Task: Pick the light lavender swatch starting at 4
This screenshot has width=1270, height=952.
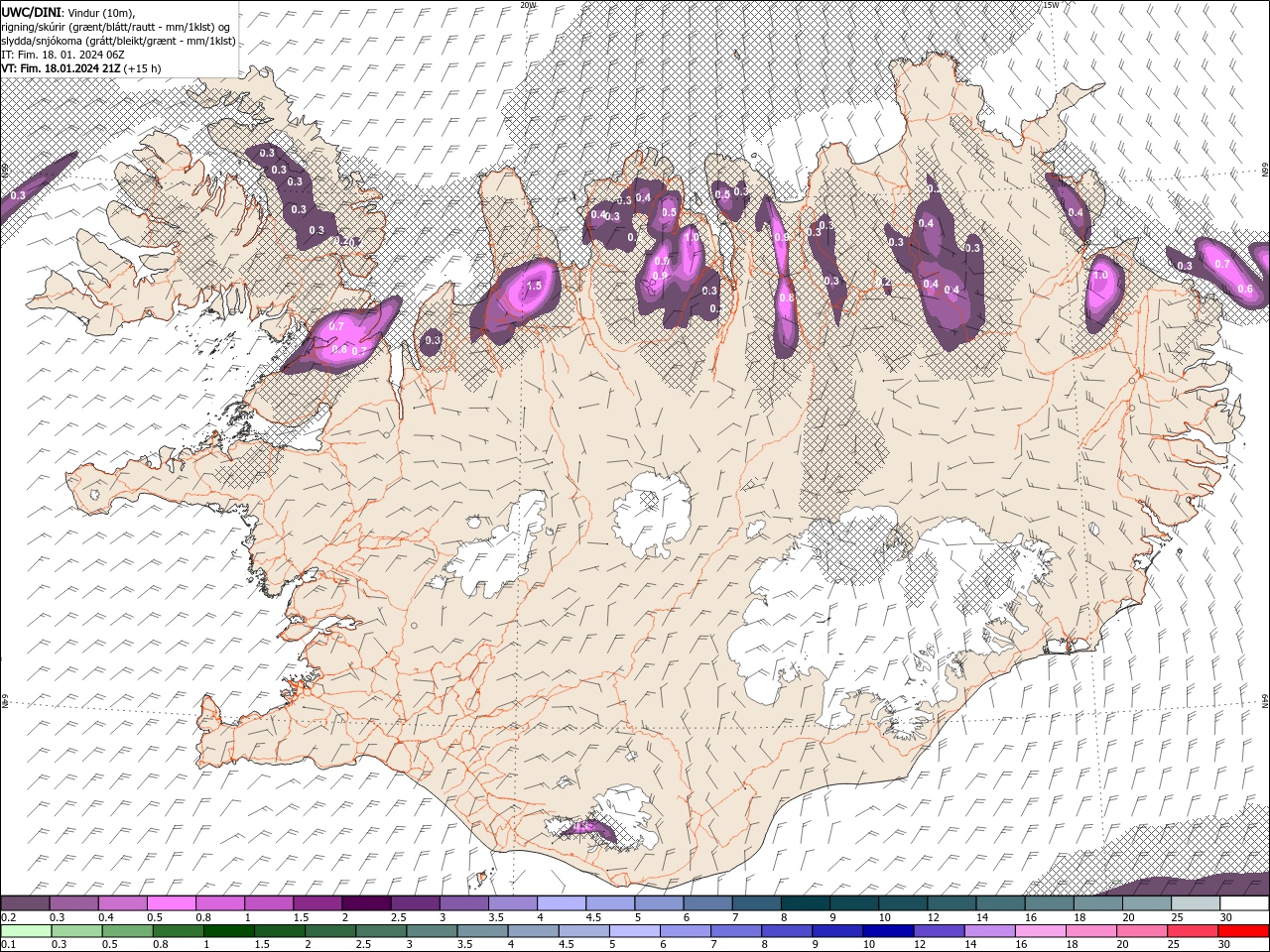Action: pyautogui.click(x=562, y=903)
